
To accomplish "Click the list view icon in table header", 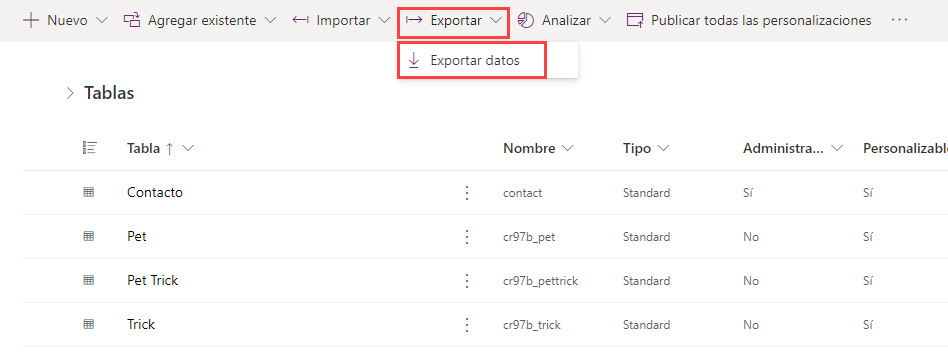I will tap(89, 148).
